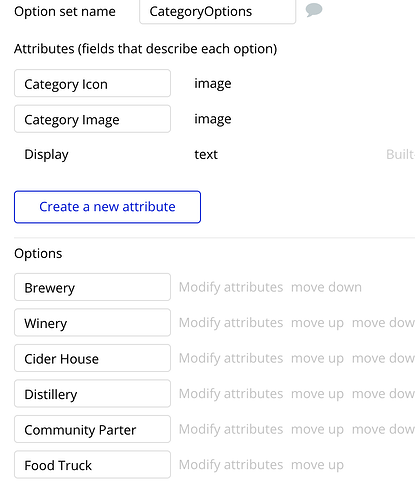Click the Category Image attribute field
Screen dimensions: 415x500
(x=92, y=119)
